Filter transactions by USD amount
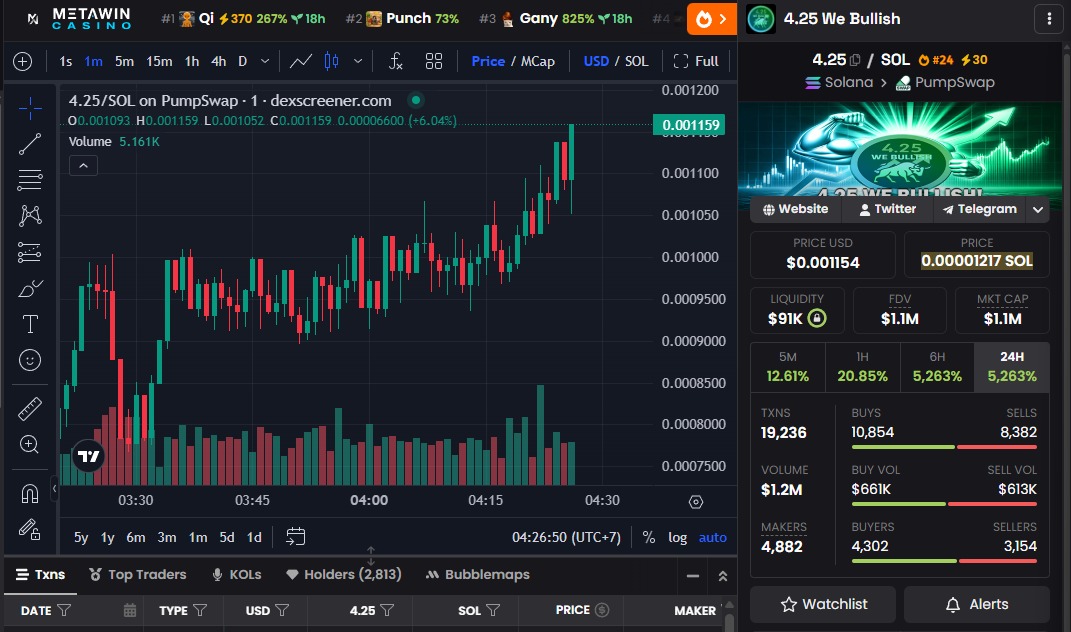 (x=282, y=610)
